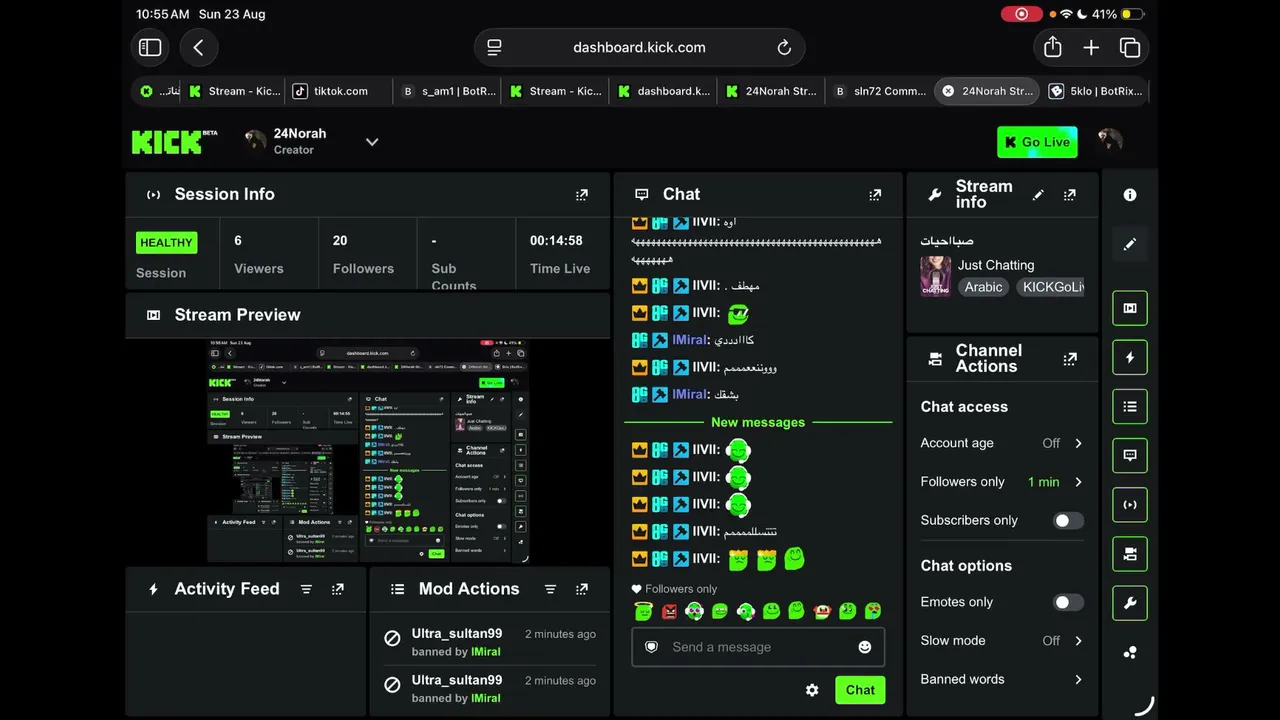Toggle the list Mod Actions sidebar icon
Image resolution: width=1280 pixels, height=720 pixels.
click(x=1130, y=406)
